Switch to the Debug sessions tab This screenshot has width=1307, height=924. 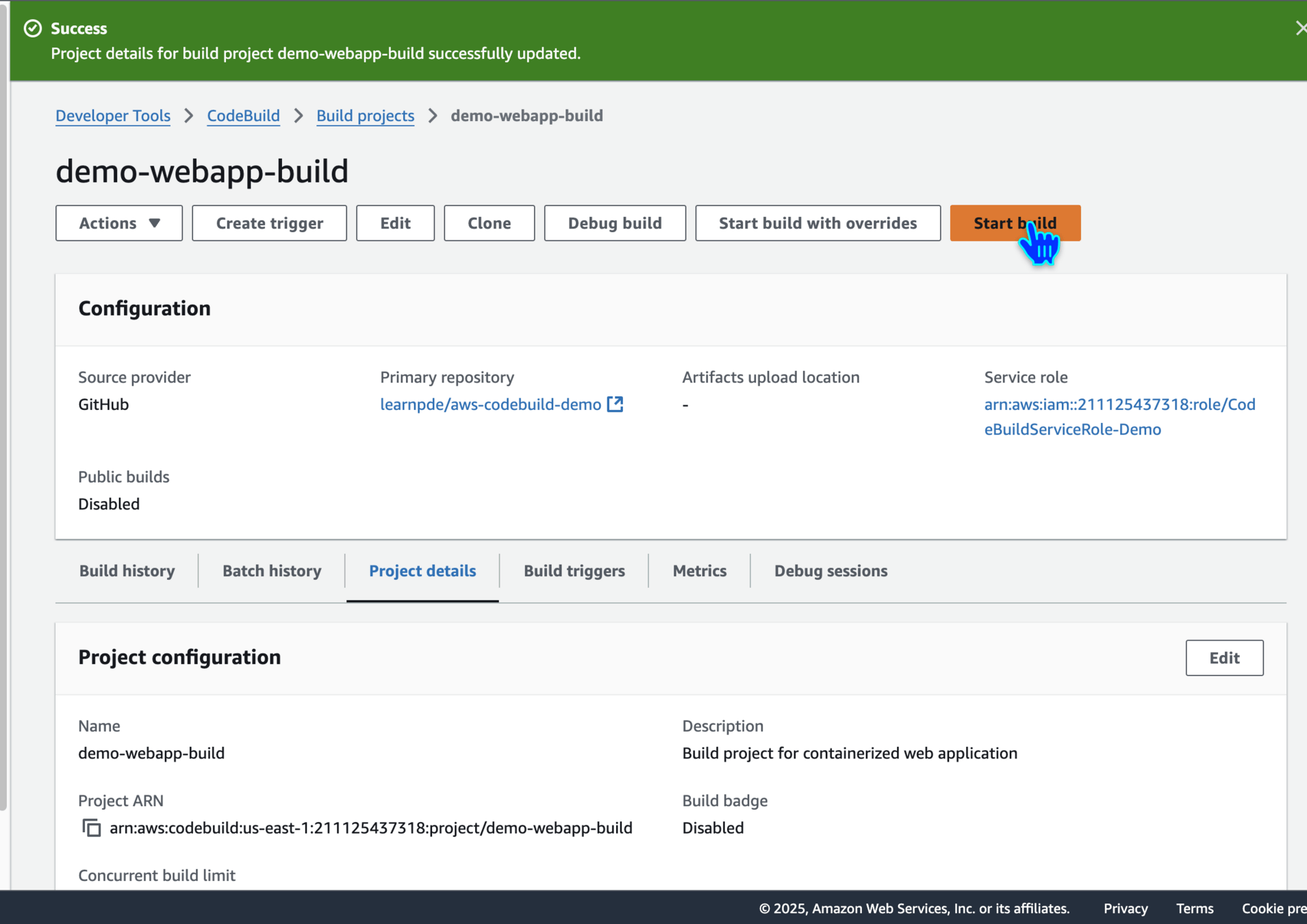click(x=830, y=571)
